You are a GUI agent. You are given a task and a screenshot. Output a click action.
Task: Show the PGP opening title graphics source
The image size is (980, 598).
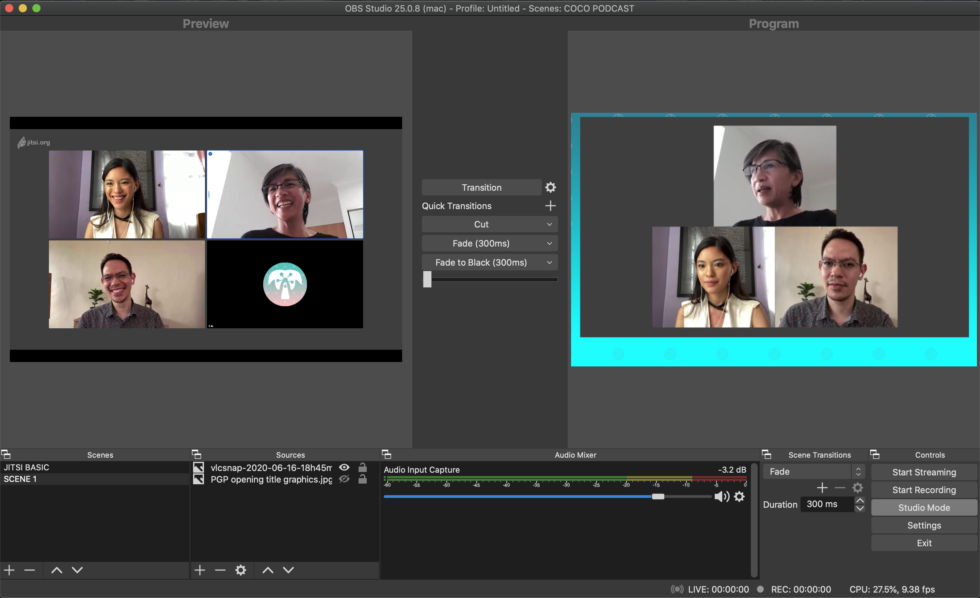coord(344,479)
